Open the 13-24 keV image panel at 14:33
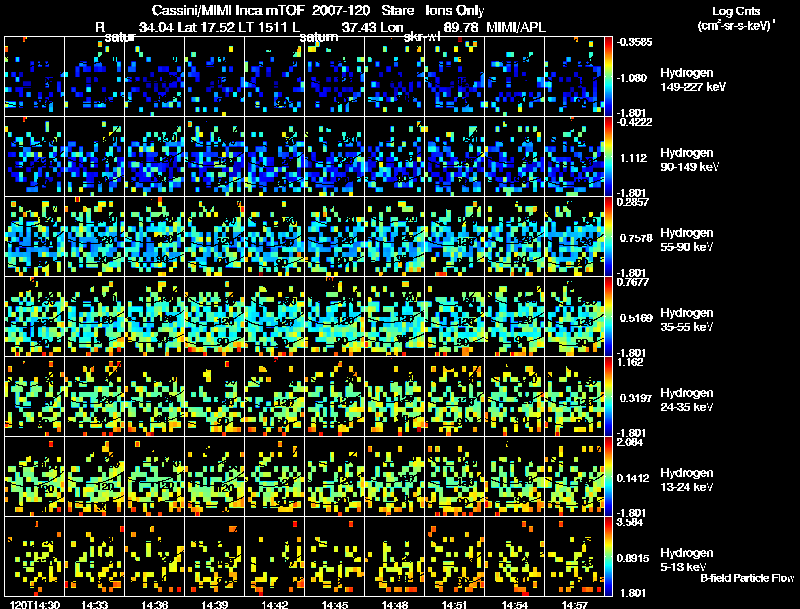 (94, 476)
